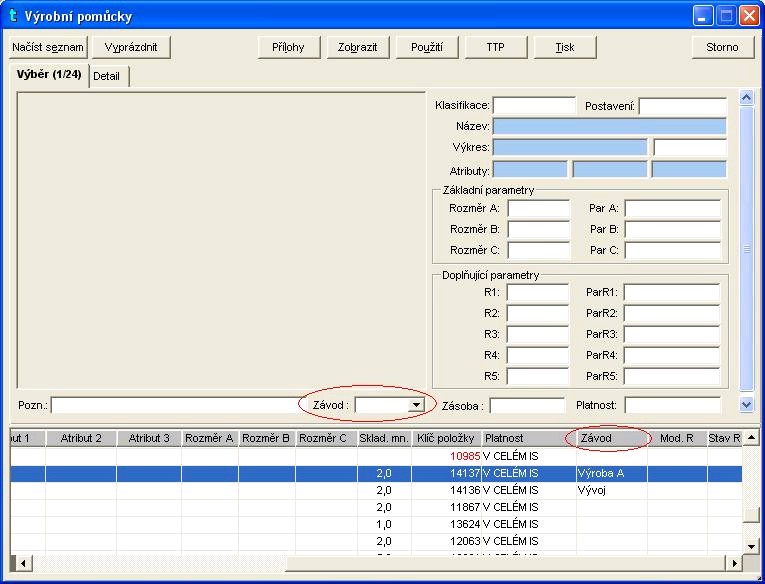Click into the Název field
Screen dimensions: 765x584
(x=609, y=126)
